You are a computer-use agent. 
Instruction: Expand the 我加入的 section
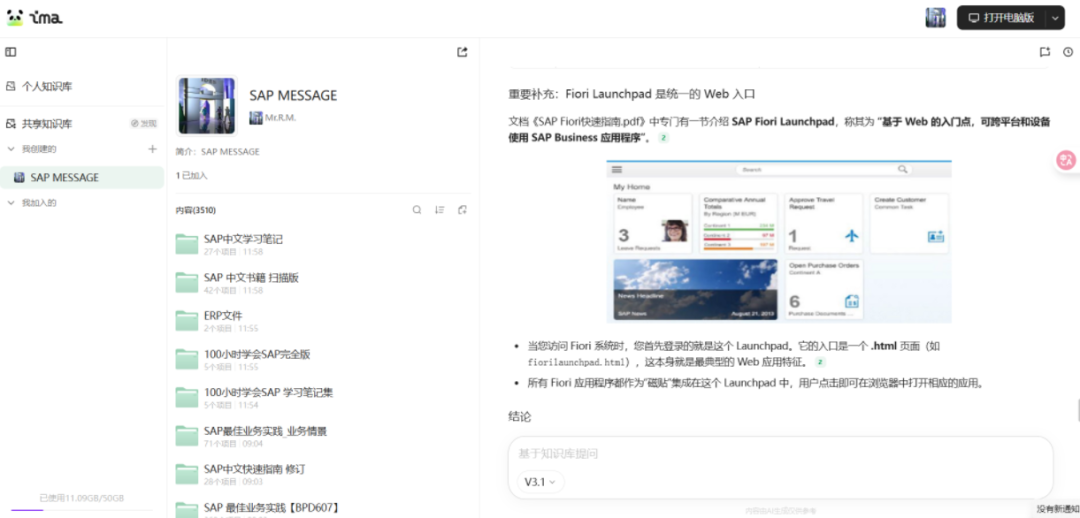[x=11, y=203]
